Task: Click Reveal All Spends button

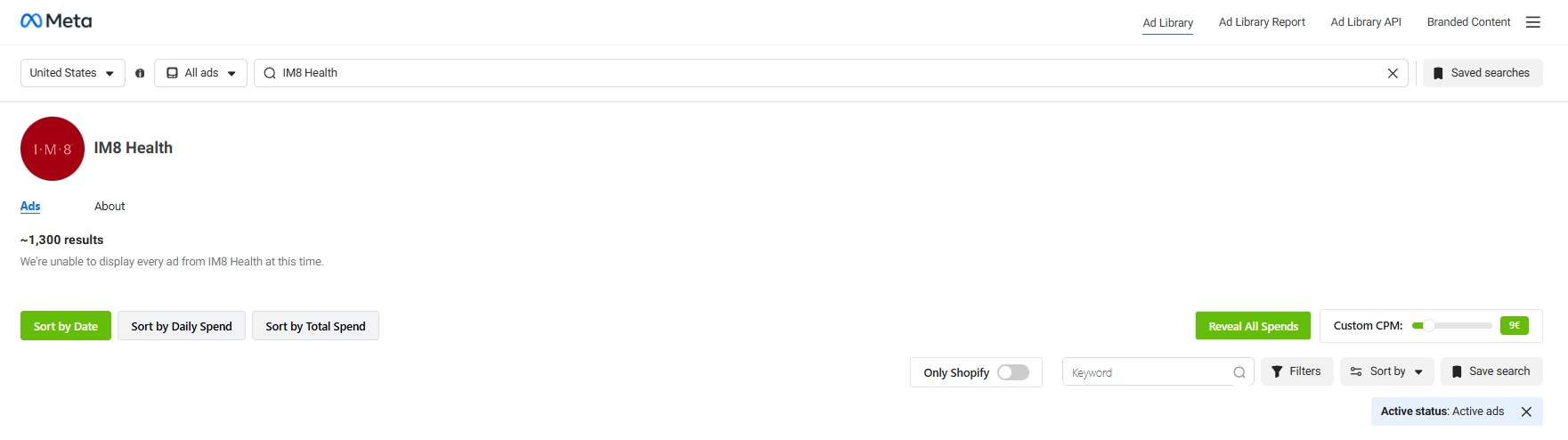Action: (1253, 326)
